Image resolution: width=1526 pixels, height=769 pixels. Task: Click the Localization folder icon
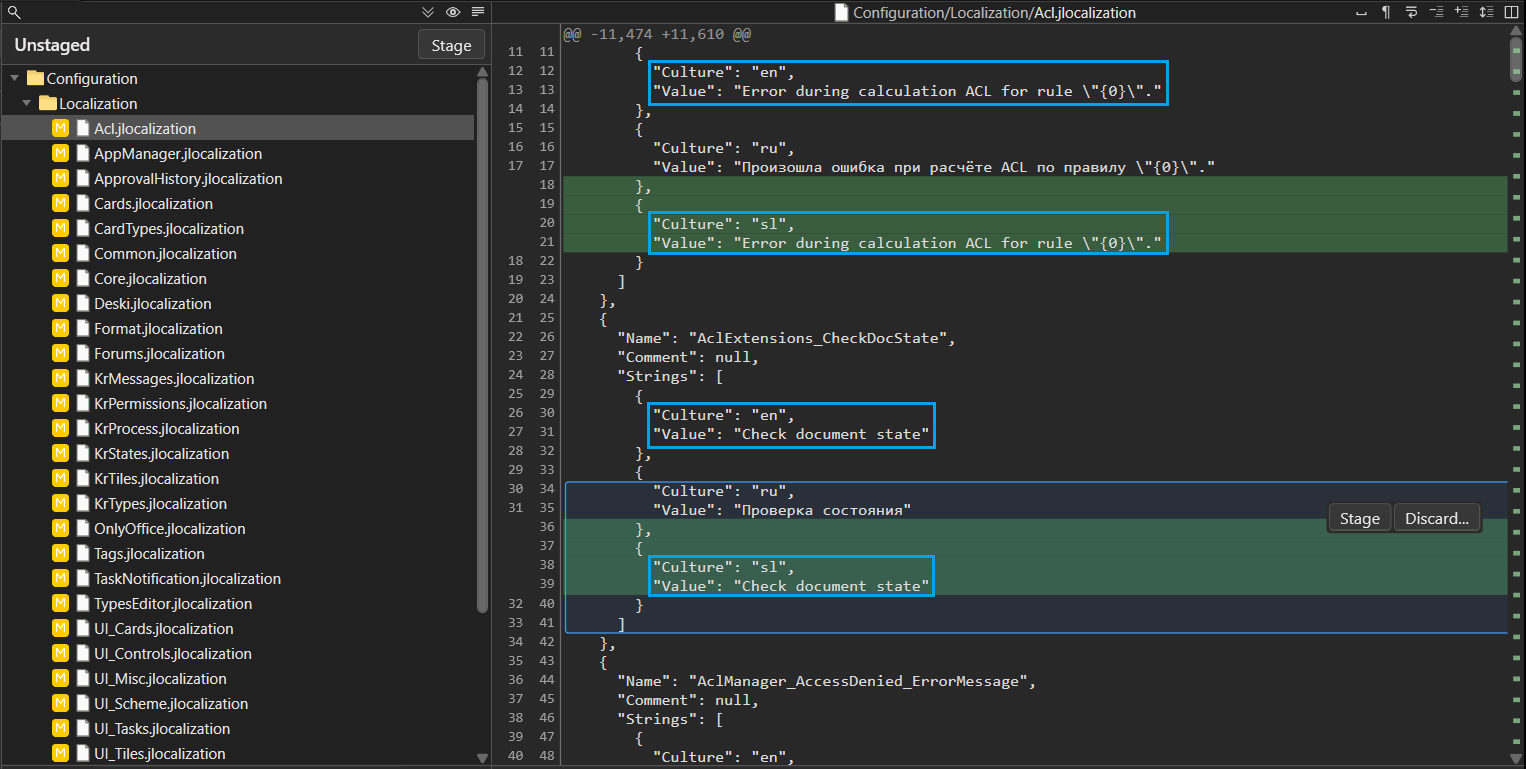[48, 103]
